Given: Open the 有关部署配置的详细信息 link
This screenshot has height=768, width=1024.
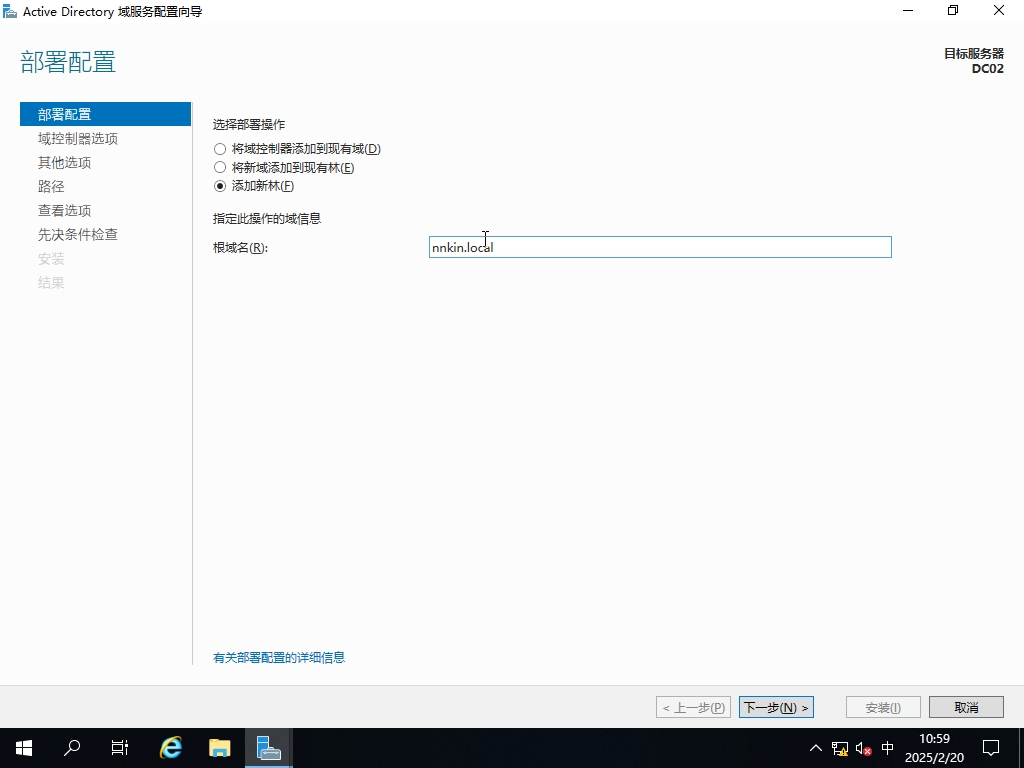Looking at the screenshot, I should coord(279,658).
